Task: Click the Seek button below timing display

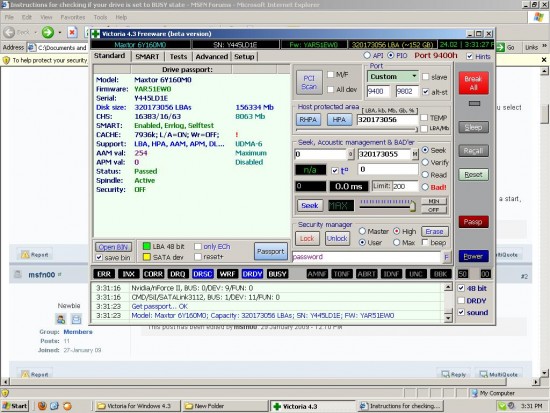Action: click(310, 206)
